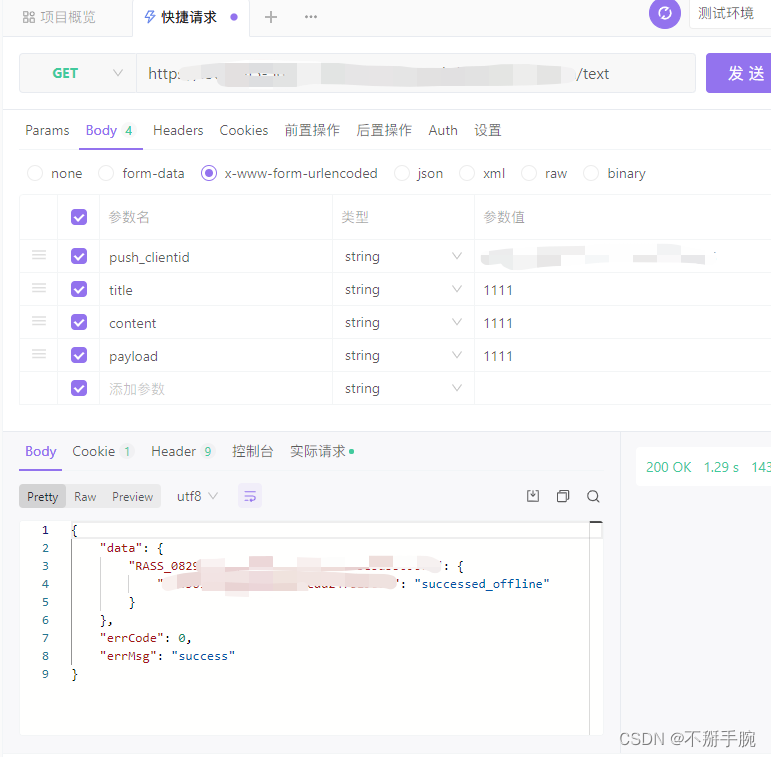Select the json body type radio
This screenshot has height=757, width=771.
click(x=402, y=173)
